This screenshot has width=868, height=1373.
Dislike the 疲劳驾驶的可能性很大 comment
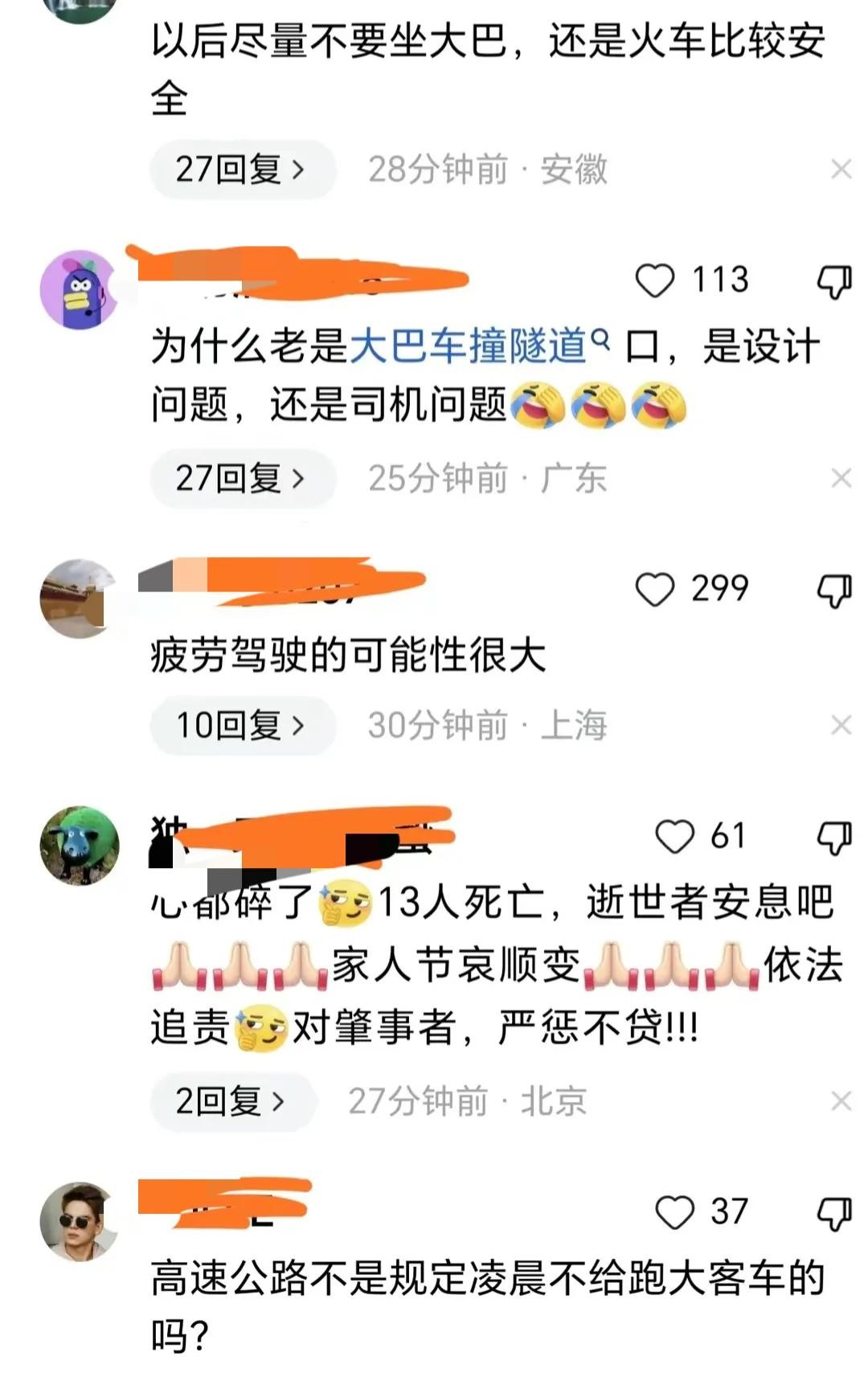tap(834, 591)
